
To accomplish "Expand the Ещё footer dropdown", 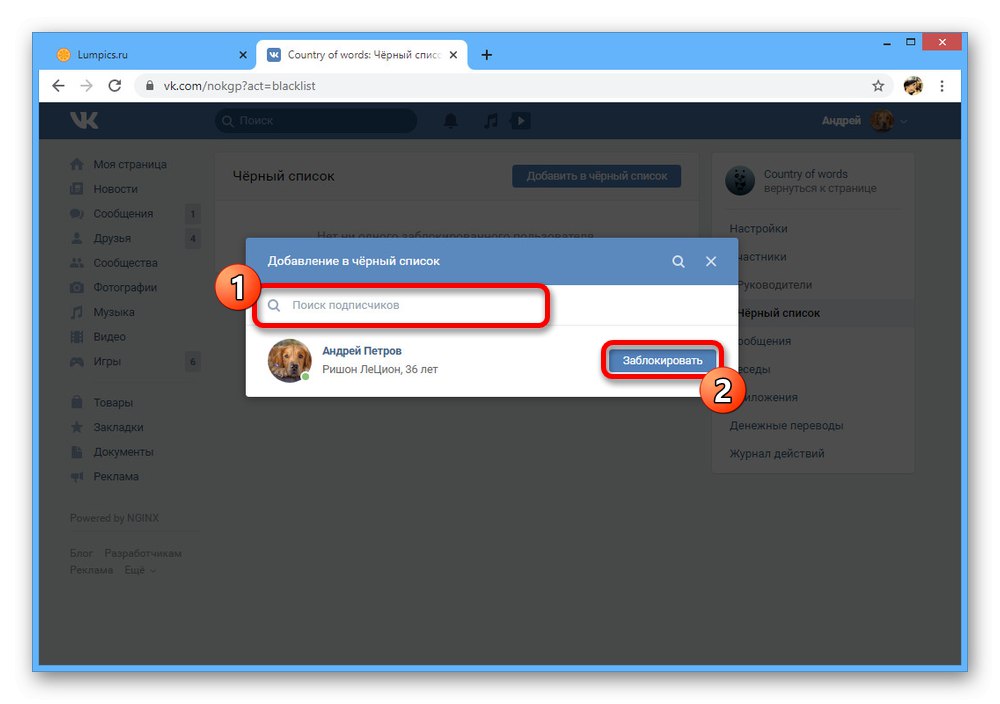I will (140, 570).
